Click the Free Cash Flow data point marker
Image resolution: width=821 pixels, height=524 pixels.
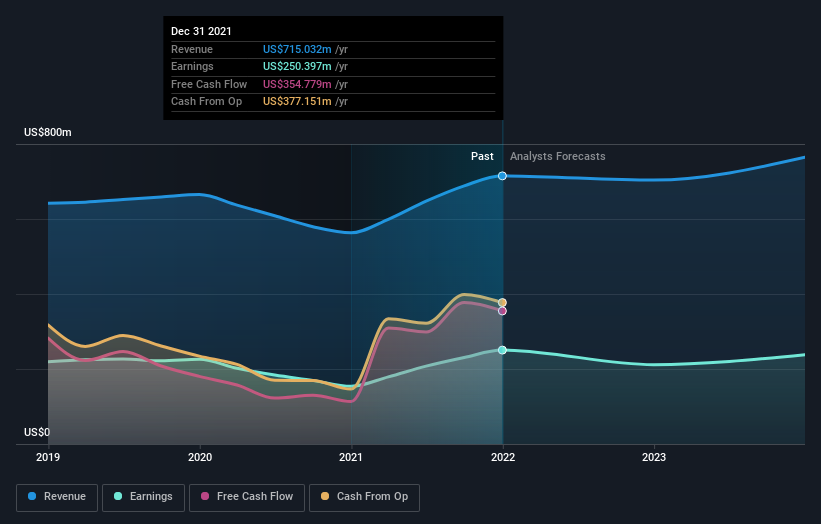click(x=502, y=311)
